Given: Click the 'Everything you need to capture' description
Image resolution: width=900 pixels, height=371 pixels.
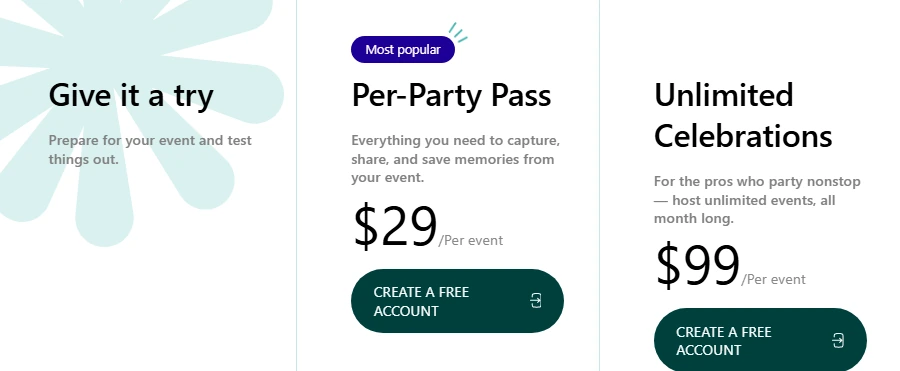Looking at the screenshot, I should click(x=455, y=159).
